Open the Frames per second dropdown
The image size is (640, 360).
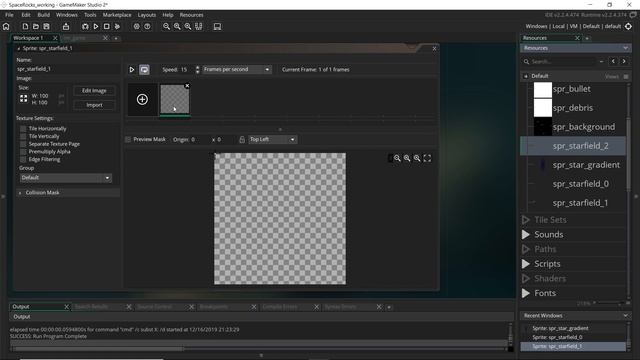point(237,70)
